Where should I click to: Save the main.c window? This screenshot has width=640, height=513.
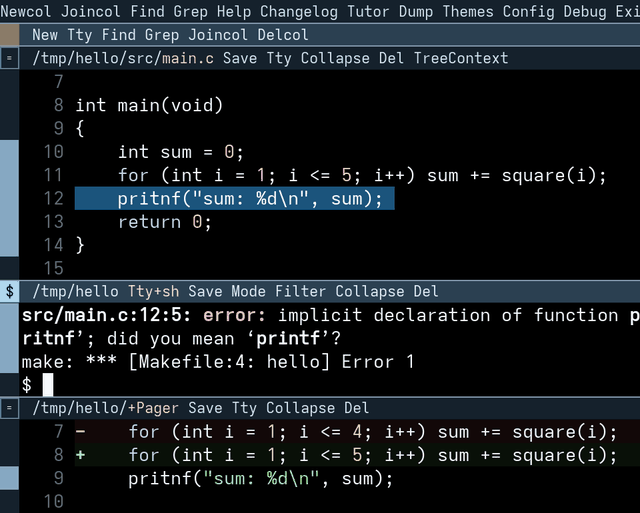(x=240, y=58)
